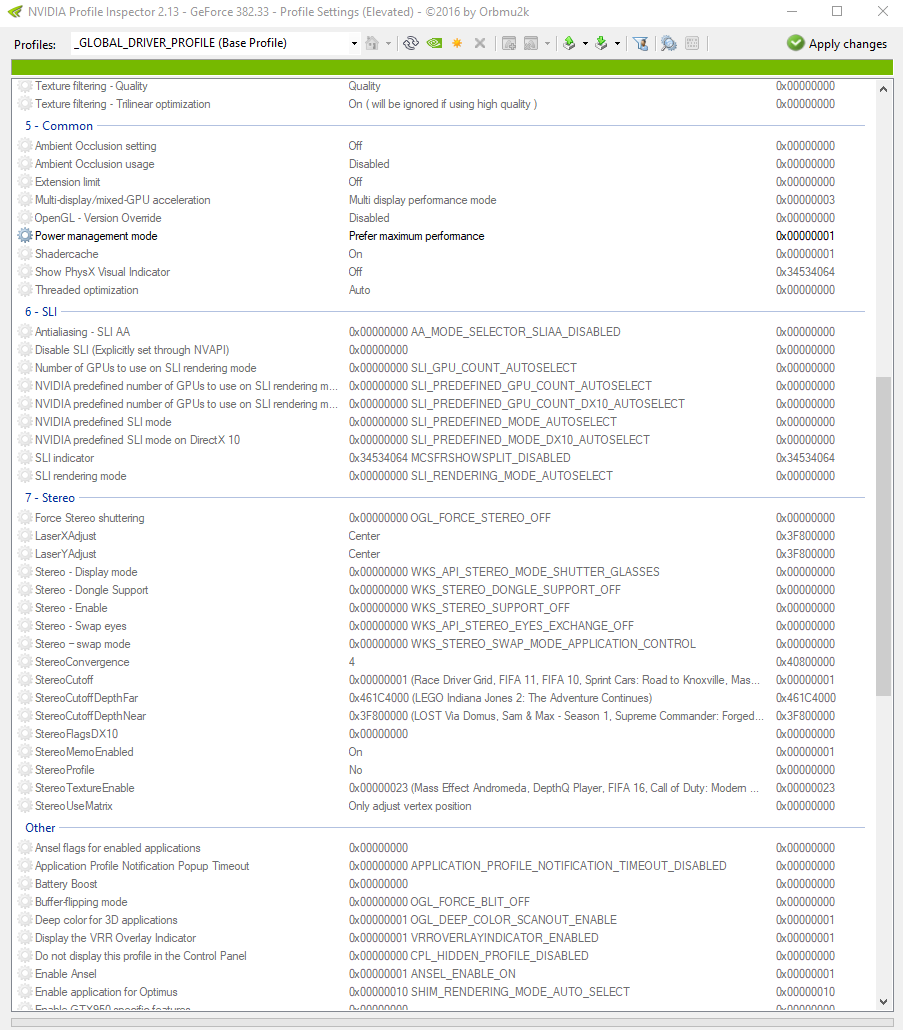
Task: Select the 'Texture filtering - Quality' row
Action: click(x=443, y=86)
